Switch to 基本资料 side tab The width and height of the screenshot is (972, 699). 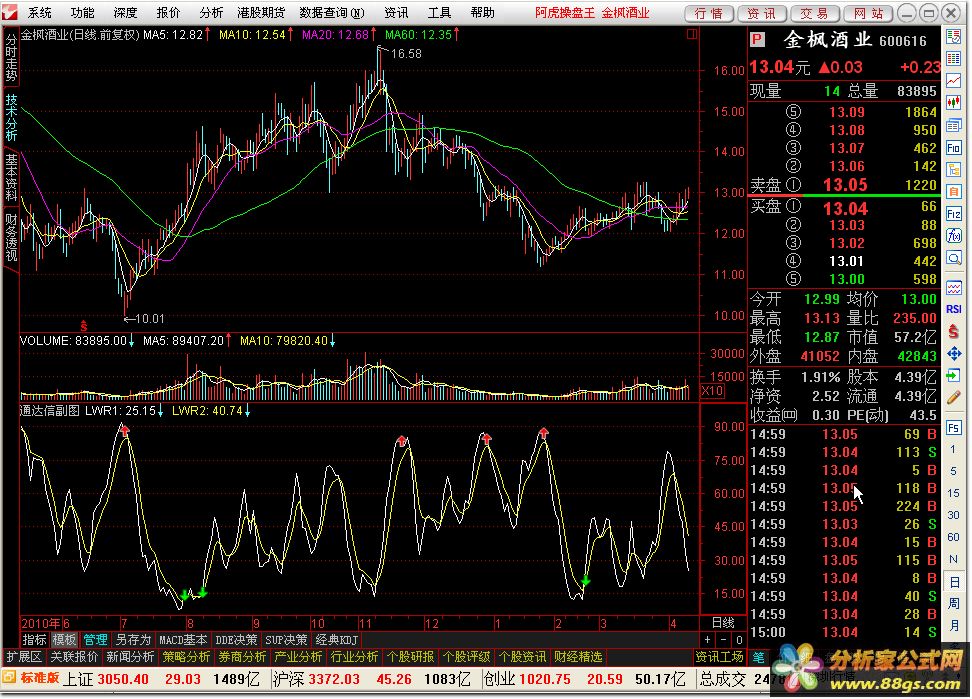(x=11, y=177)
